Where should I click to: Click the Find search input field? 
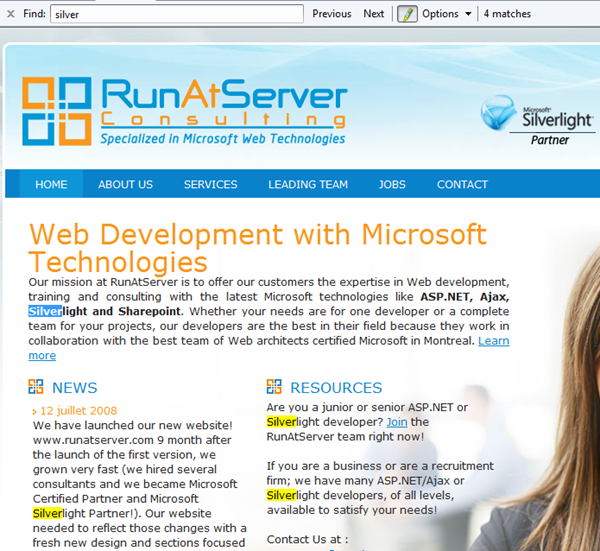(x=177, y=14)
